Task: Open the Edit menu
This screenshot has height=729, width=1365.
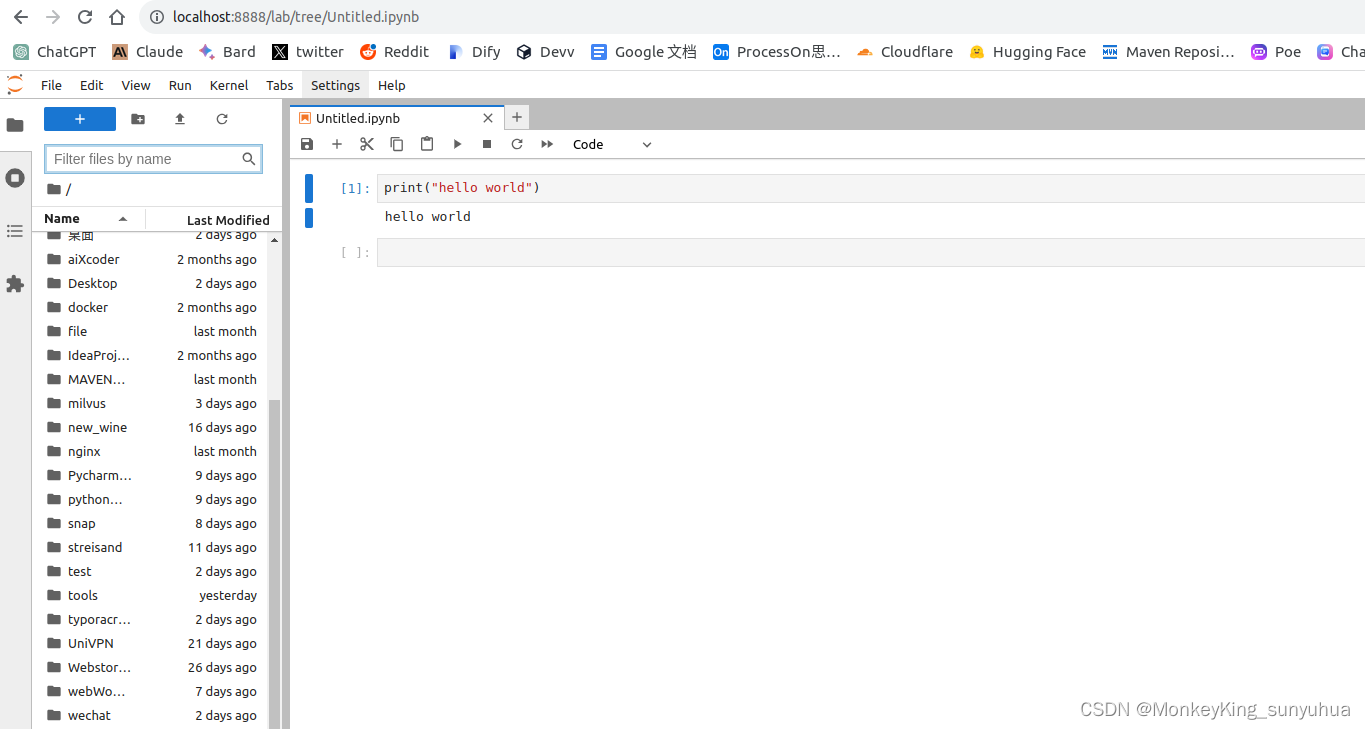Action: click(92, 85)
